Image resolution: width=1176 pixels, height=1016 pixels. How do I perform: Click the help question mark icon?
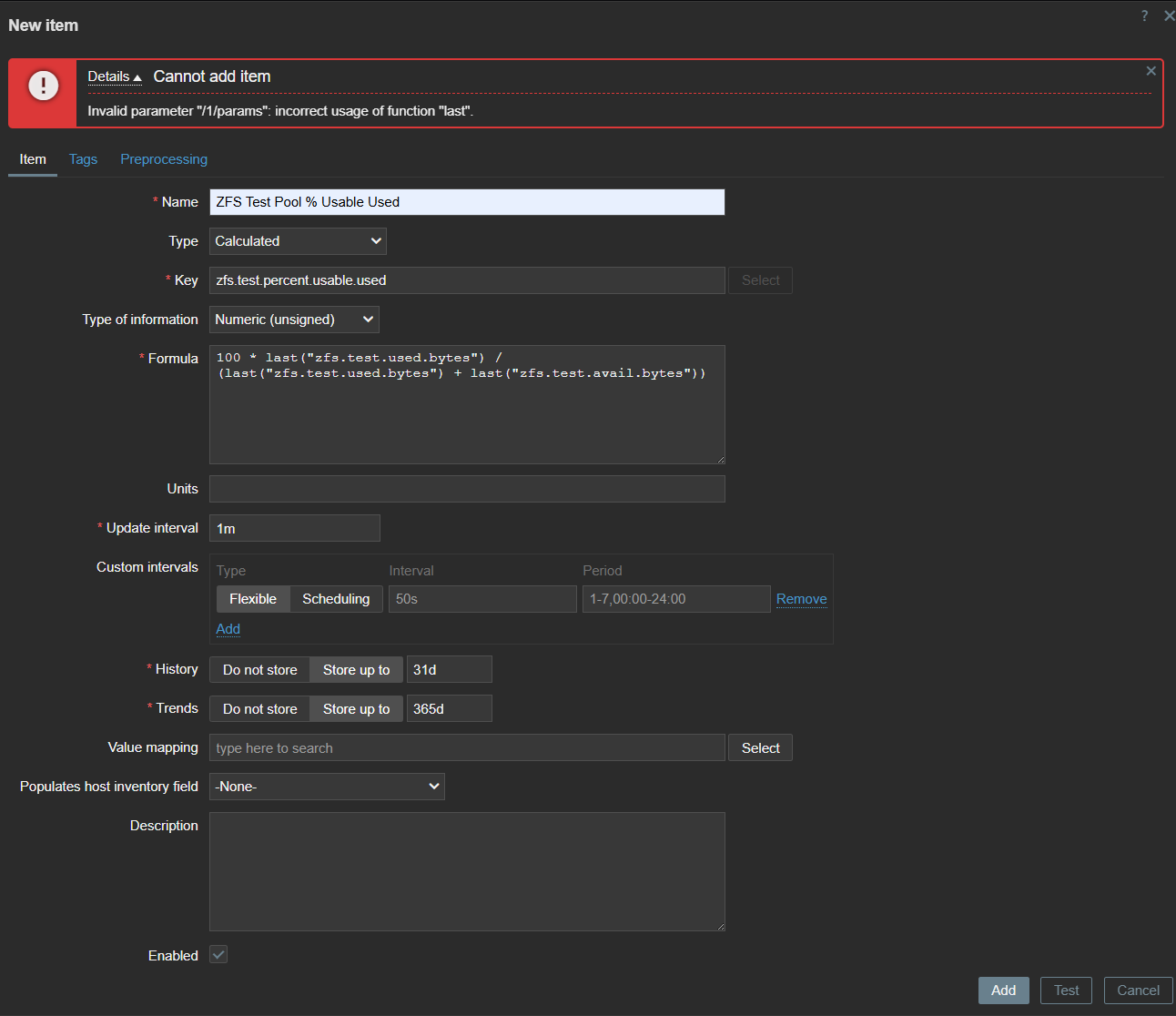click(x=1144, y=15)
